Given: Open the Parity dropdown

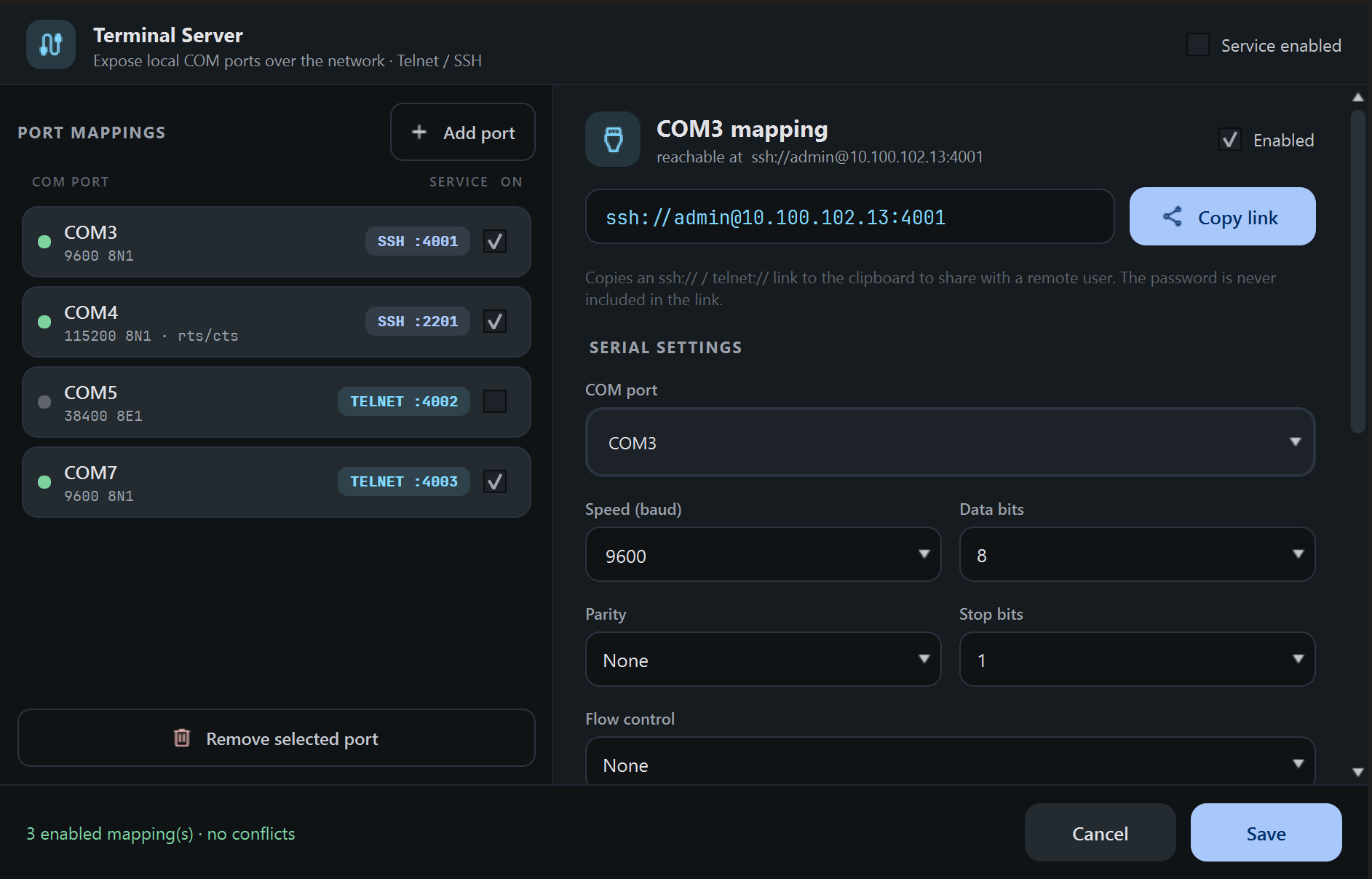Looking at the screenshot, I should (x=763, y=660).
